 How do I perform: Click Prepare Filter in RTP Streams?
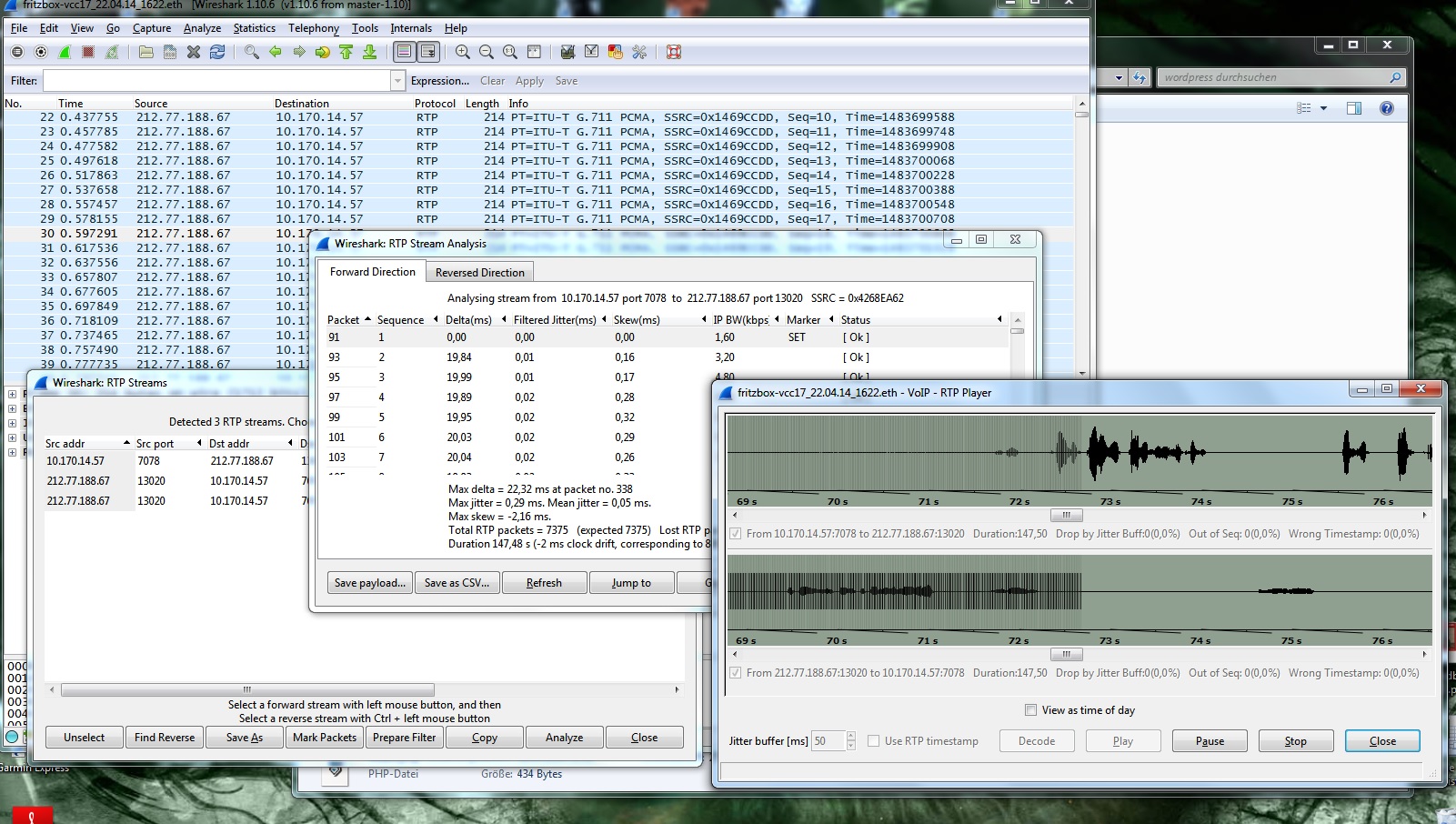click(405, 738)
